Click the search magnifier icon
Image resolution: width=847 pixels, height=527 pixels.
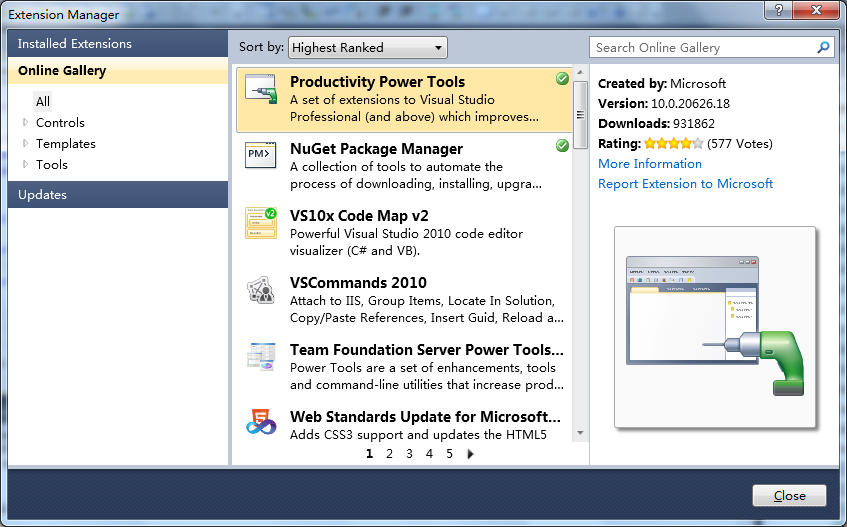823,48
